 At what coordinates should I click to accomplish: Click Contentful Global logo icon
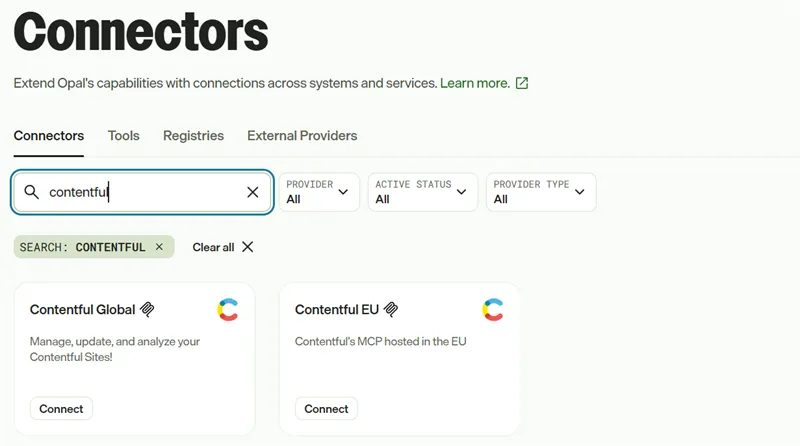228,310
